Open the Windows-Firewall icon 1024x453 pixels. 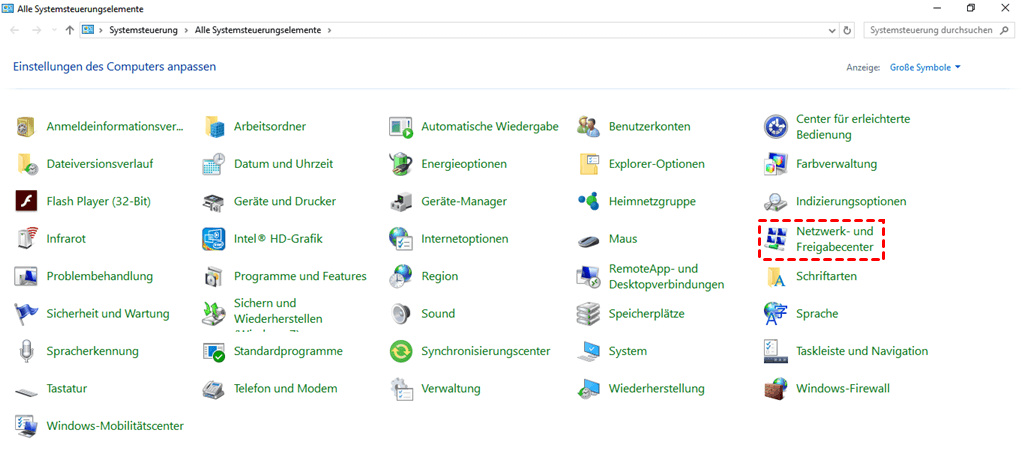[x=776, y=388]
